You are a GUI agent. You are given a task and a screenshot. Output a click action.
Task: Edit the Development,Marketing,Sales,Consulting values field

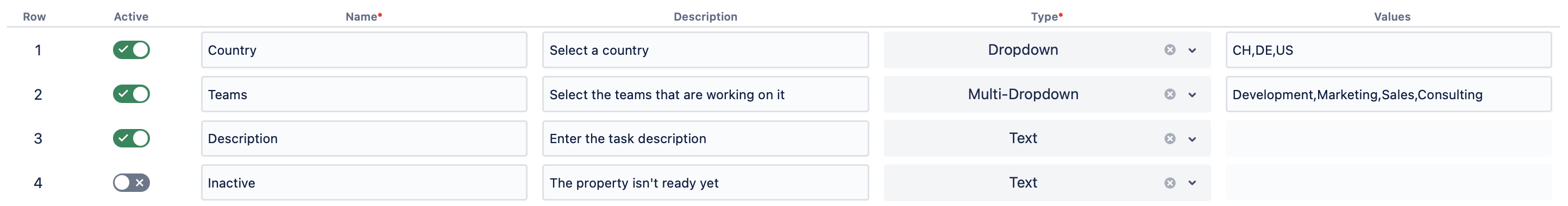pyautogui.click(x=1388, y=94)
